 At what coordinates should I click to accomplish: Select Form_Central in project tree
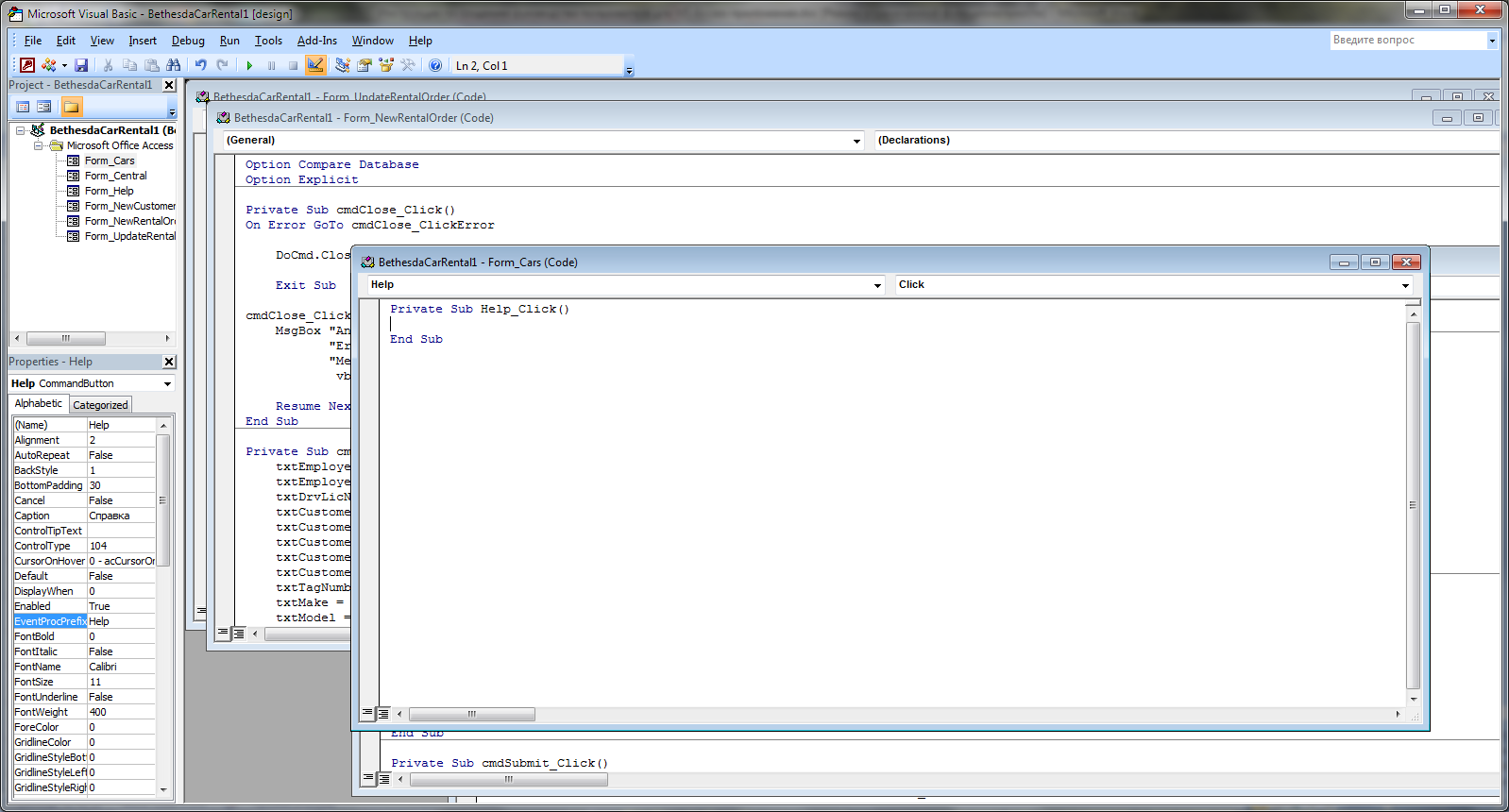tap(115, 176)
